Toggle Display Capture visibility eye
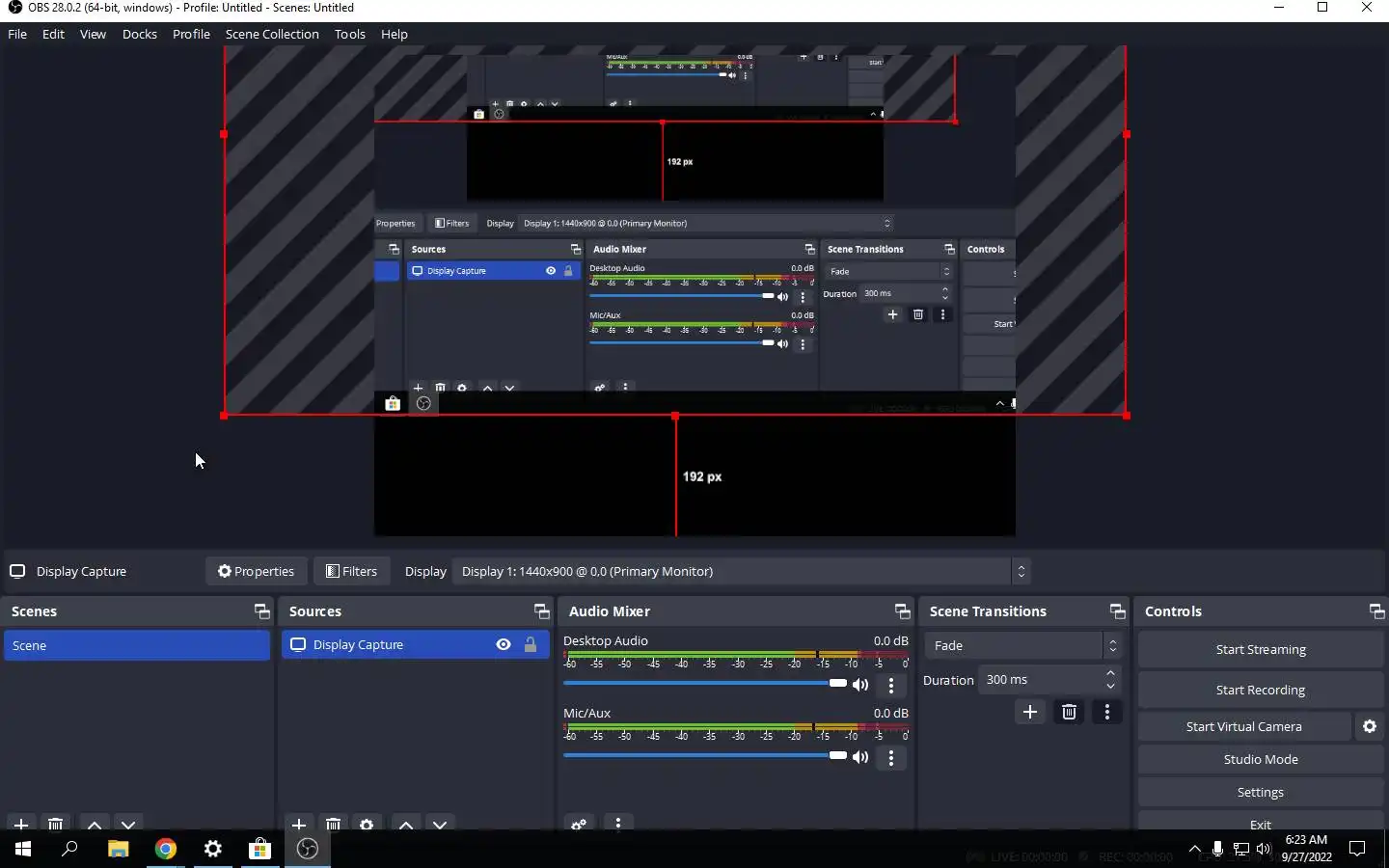 coord(504,644)
